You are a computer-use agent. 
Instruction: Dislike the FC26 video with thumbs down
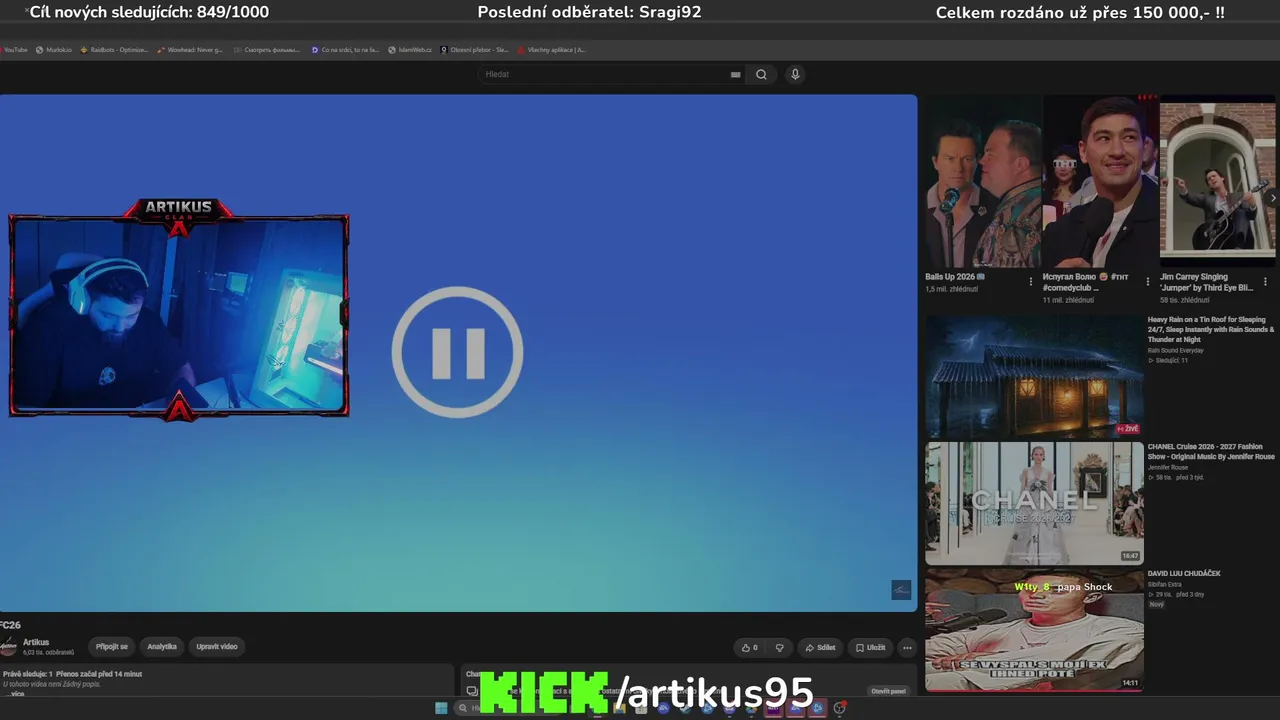point(780,648)
